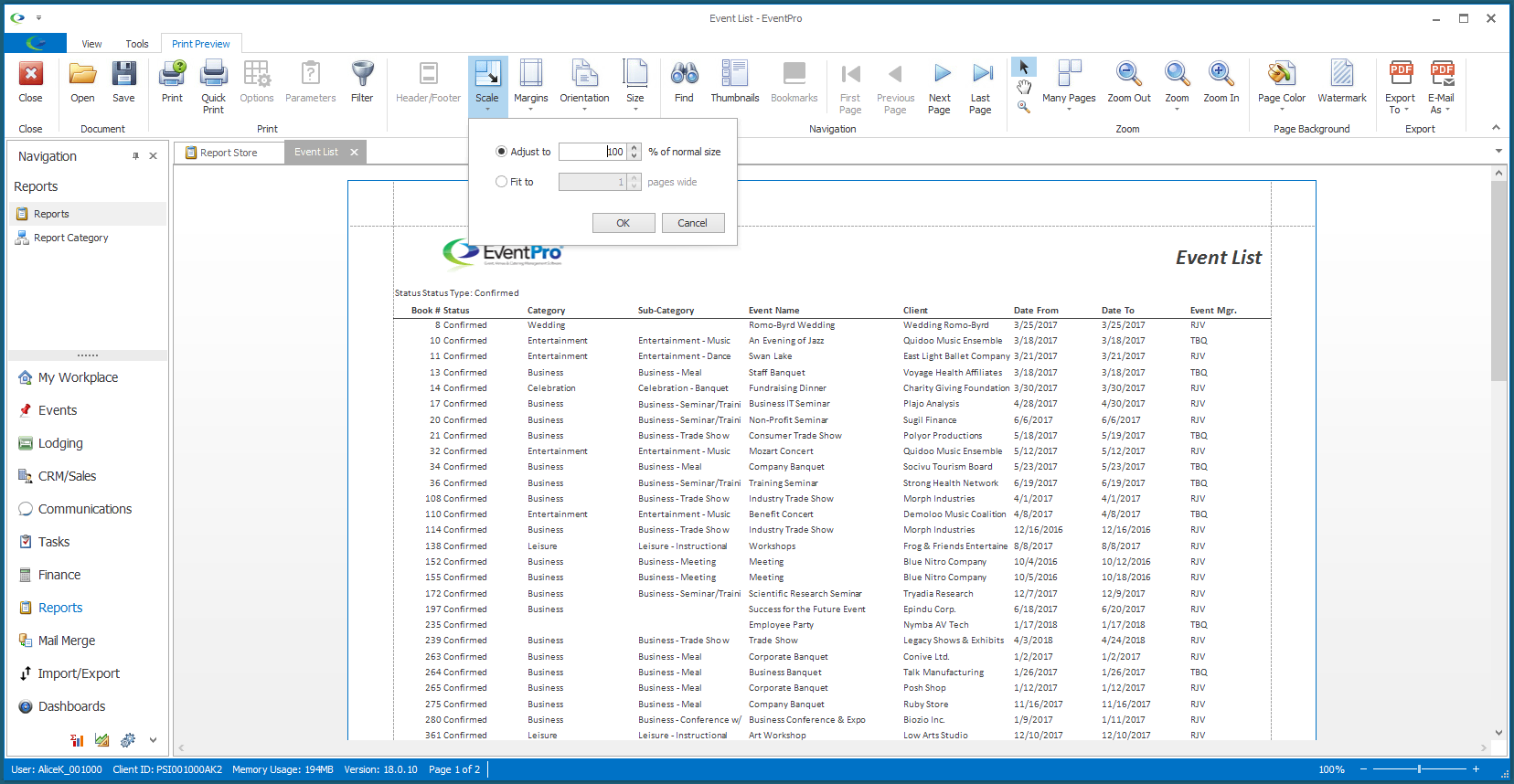Add a Watermark to the page

(1341, 82)
